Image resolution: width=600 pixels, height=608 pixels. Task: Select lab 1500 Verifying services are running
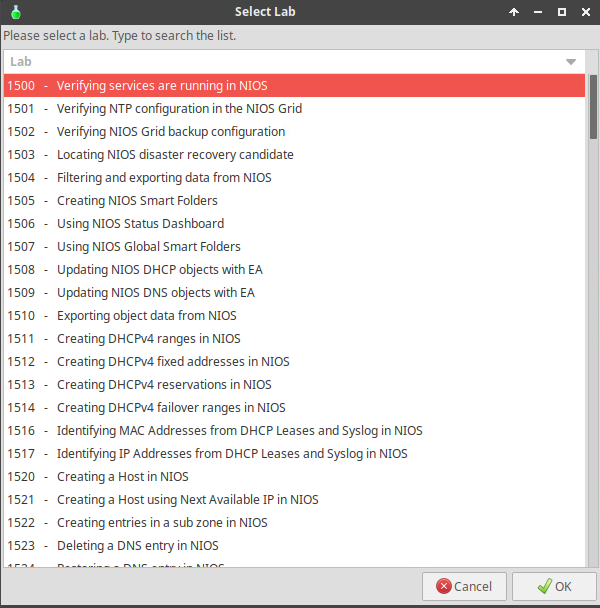(294, 85)
